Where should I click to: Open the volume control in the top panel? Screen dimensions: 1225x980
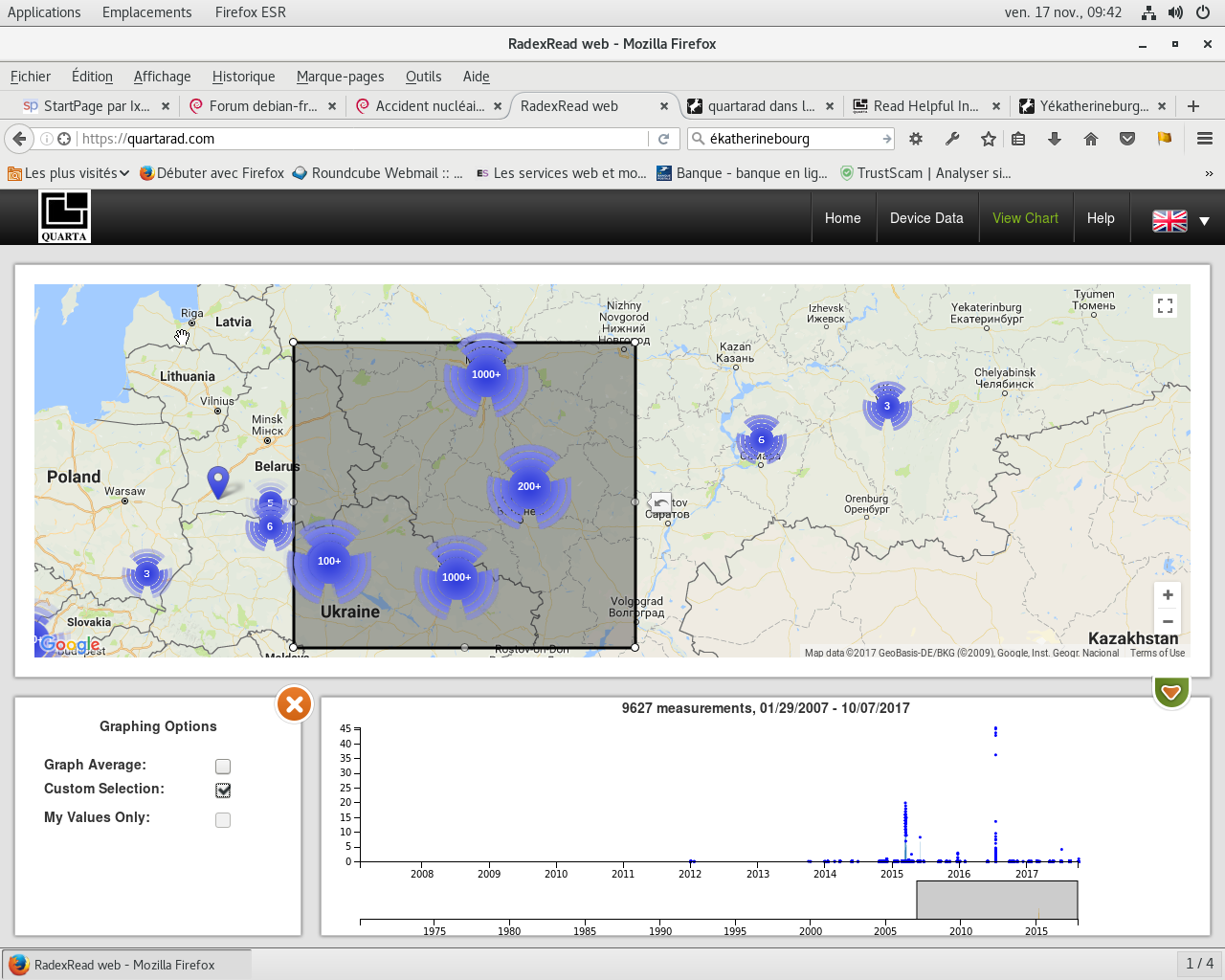tap(1175, 12)
